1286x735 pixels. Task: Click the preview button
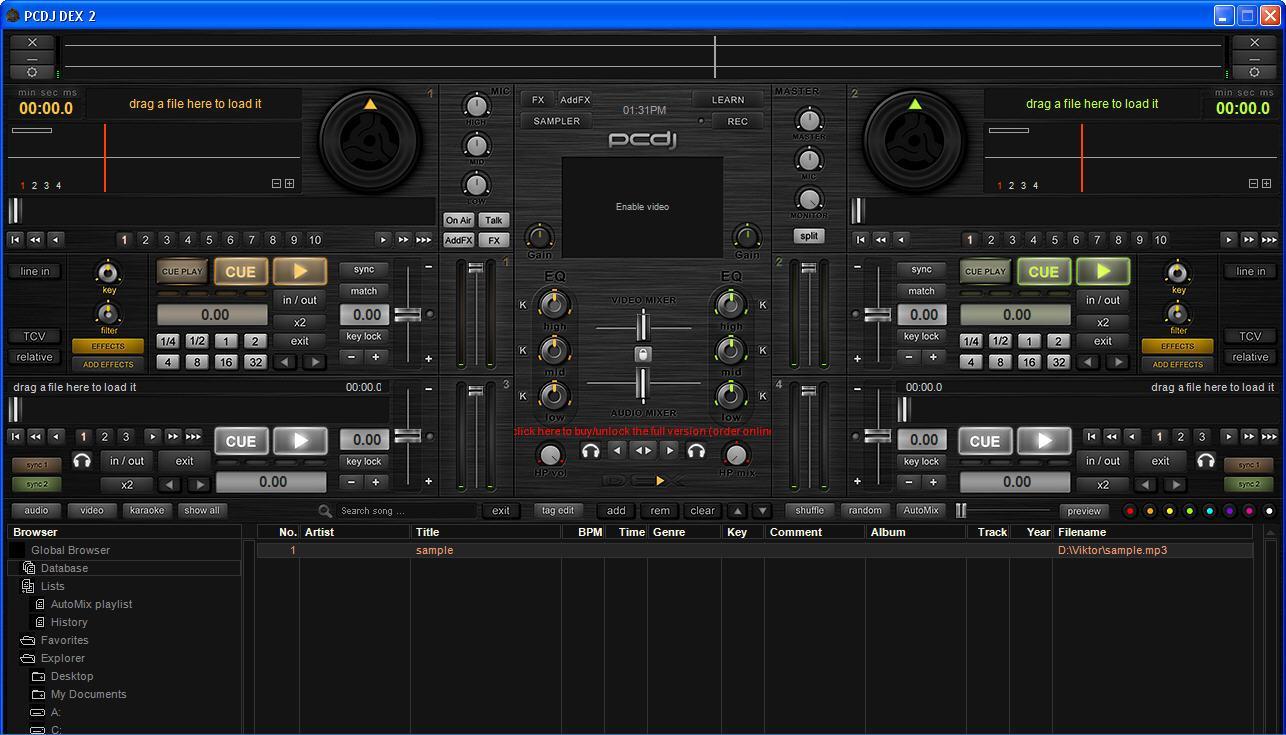[1084, 511]
